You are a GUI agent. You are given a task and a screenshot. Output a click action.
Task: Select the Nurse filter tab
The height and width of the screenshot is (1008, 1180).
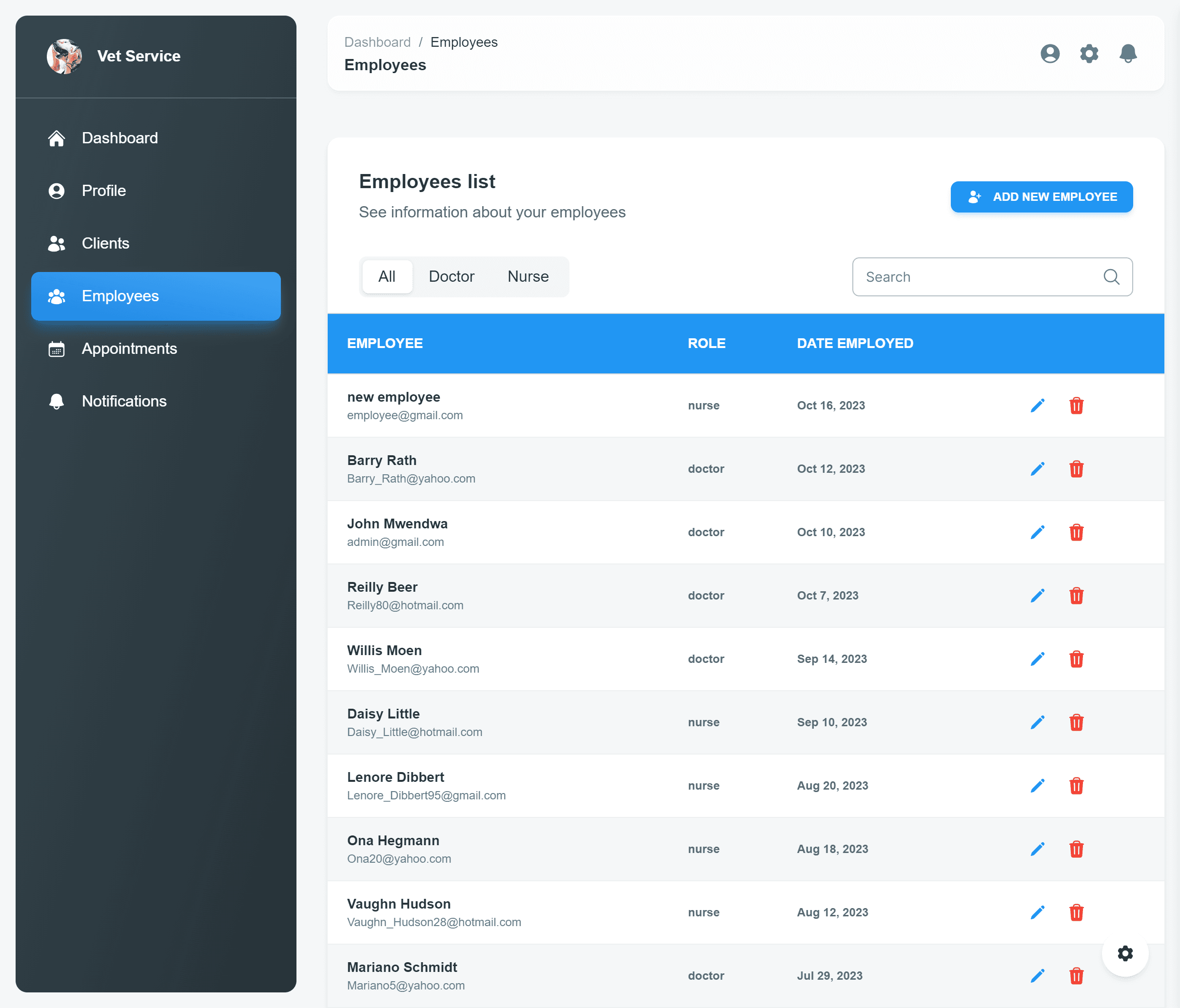(x=527, y=277)
